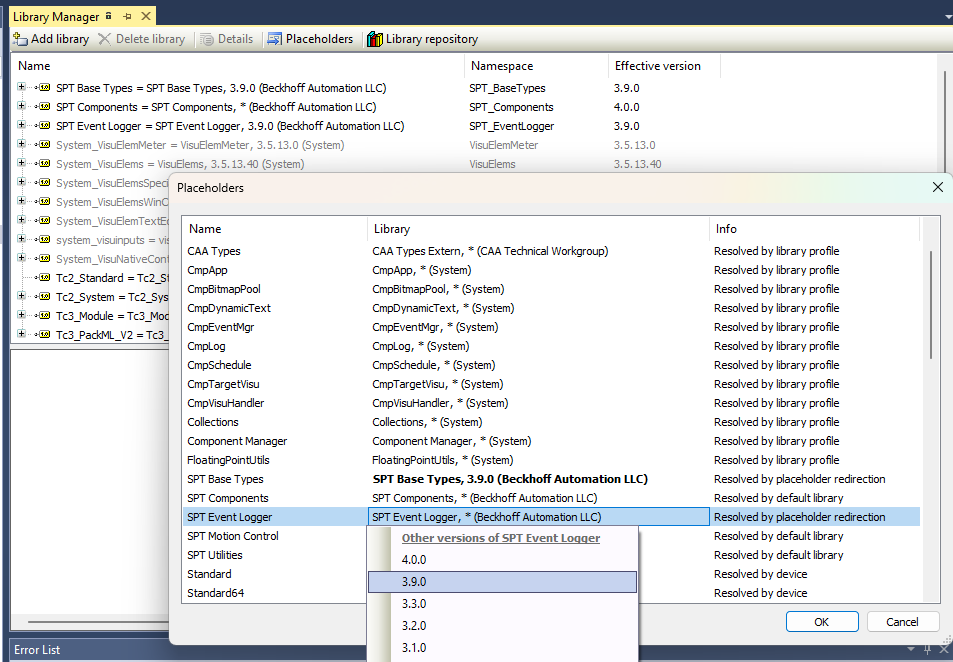
Task: Select the Component Manager placeholder name
Action: point(237,441)
